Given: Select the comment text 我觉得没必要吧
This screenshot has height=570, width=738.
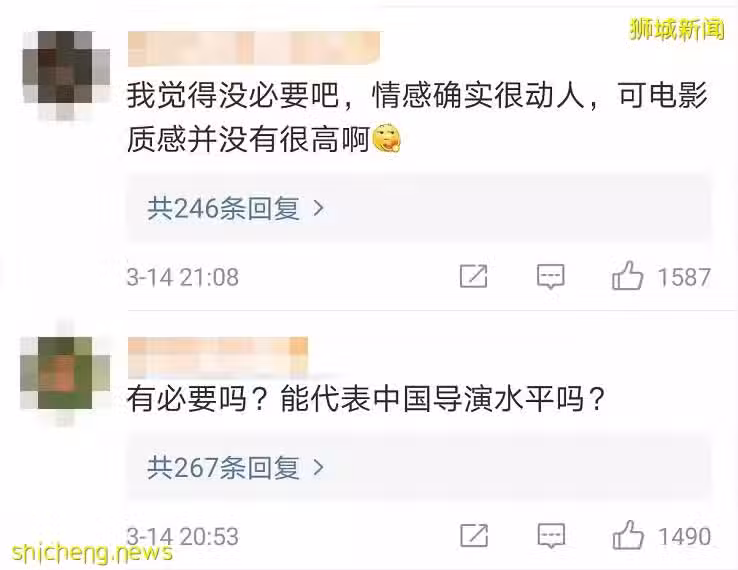Looking at the screenshot, I should [233, 96].
